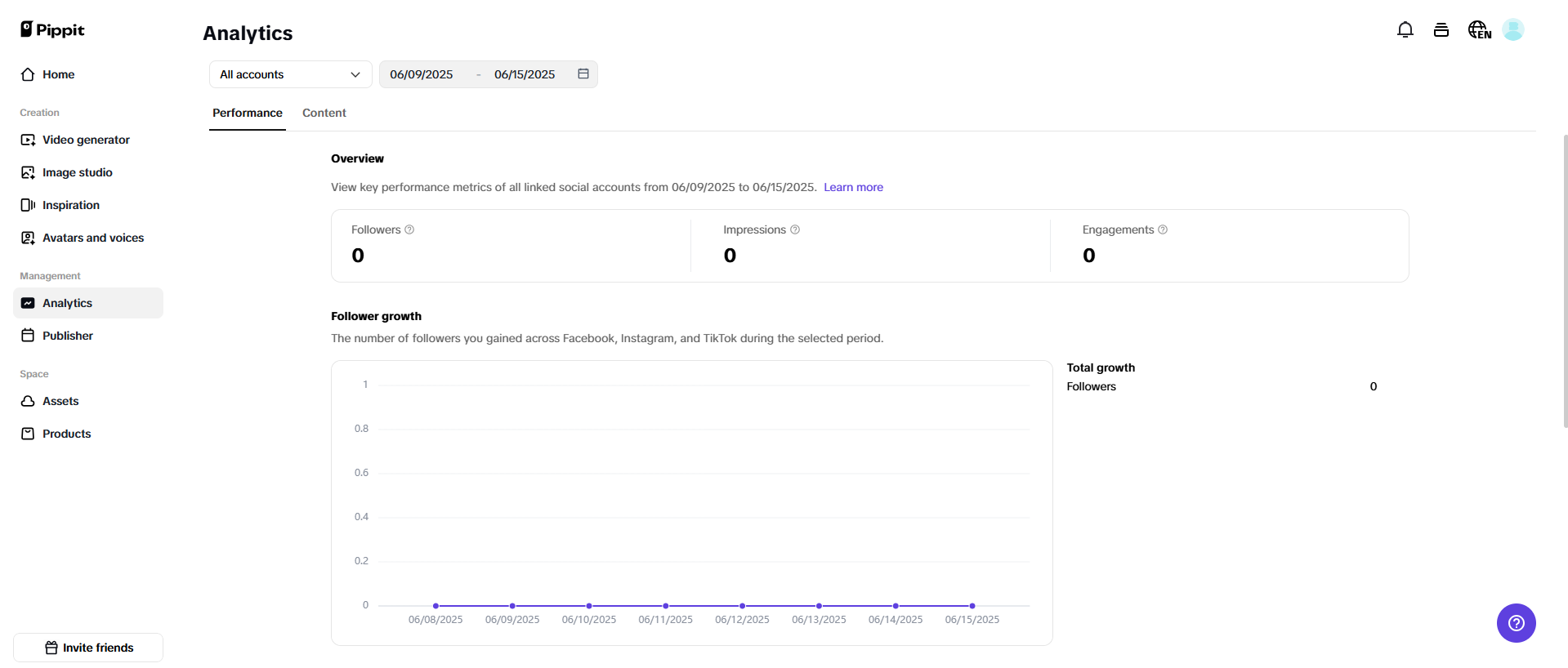Viewport: 1568px width, 668px height.
Task: Open Publisher page
Action: (88, 336)
